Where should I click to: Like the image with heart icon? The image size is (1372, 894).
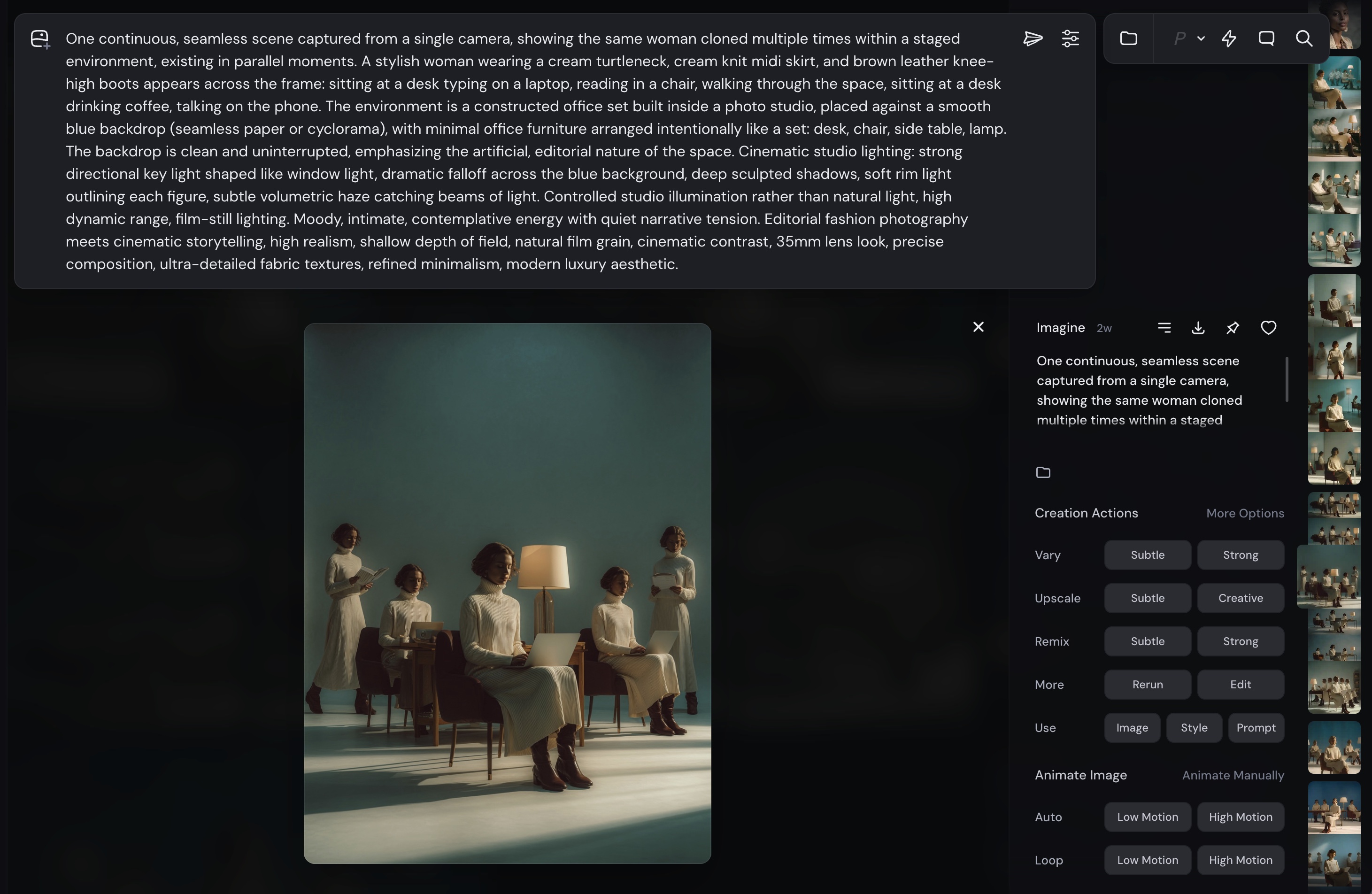(1268, 328)
